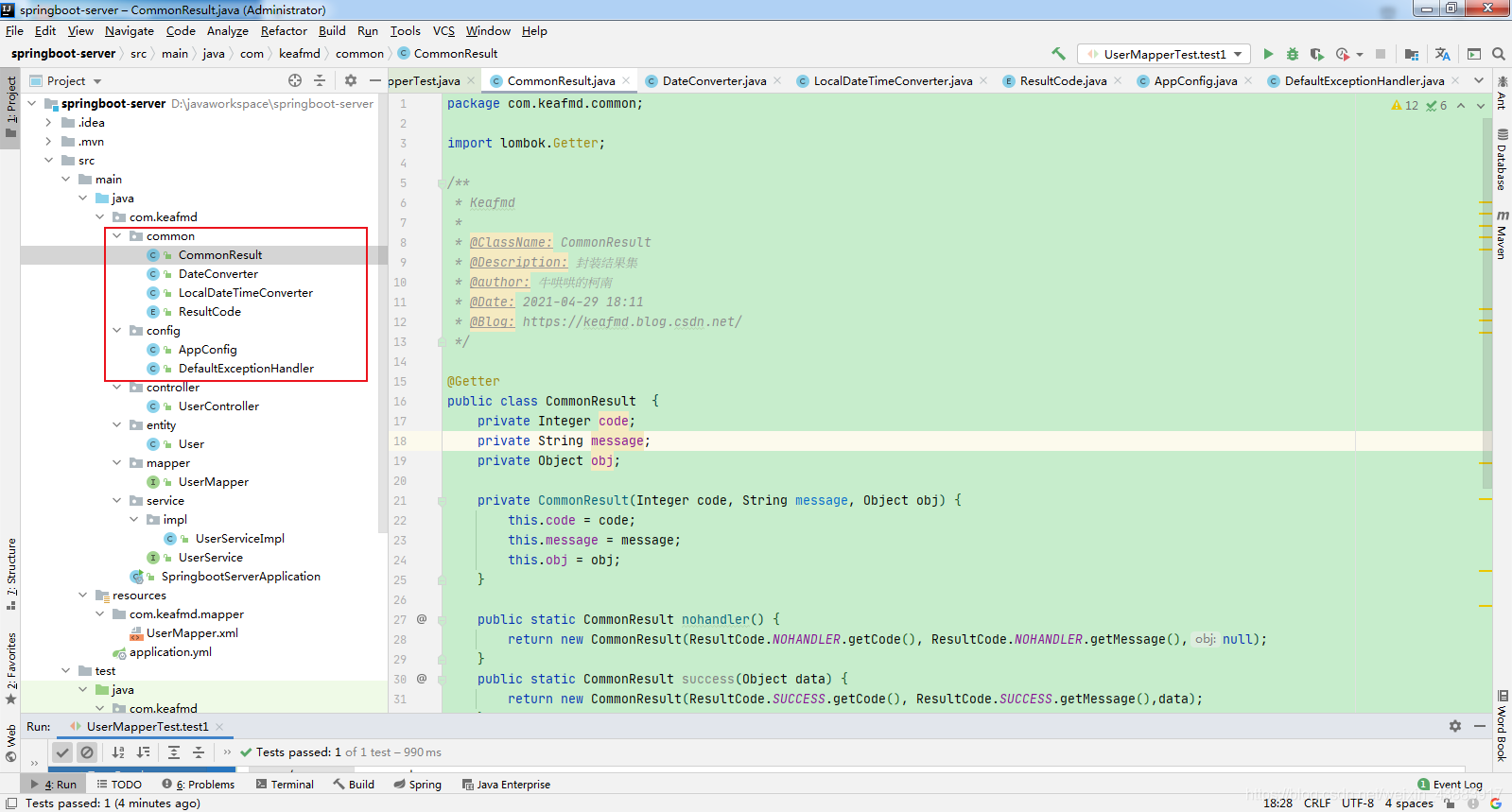Screen dimensions: 1512x812
Task: Open the Event Log button
Action: point(1450,784)
